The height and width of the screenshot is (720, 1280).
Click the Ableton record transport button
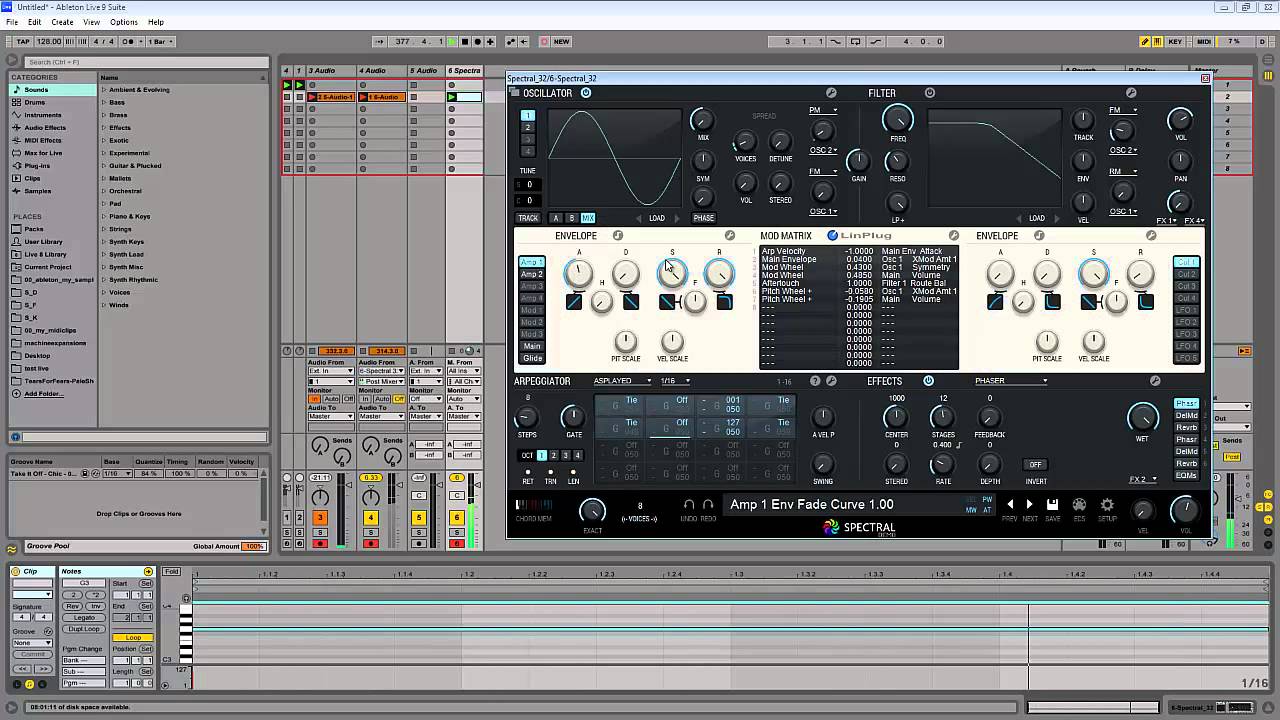pos(478,41)
